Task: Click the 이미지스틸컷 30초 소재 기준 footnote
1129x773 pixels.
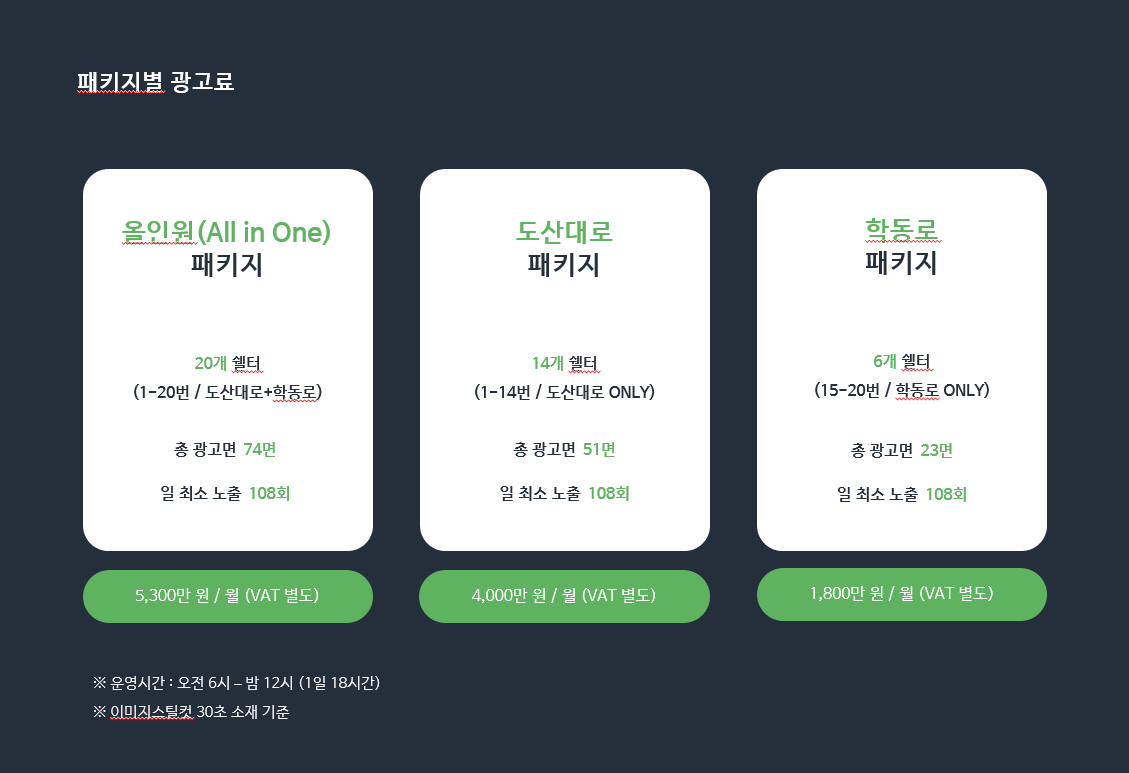Action: (x=191, y=712)
